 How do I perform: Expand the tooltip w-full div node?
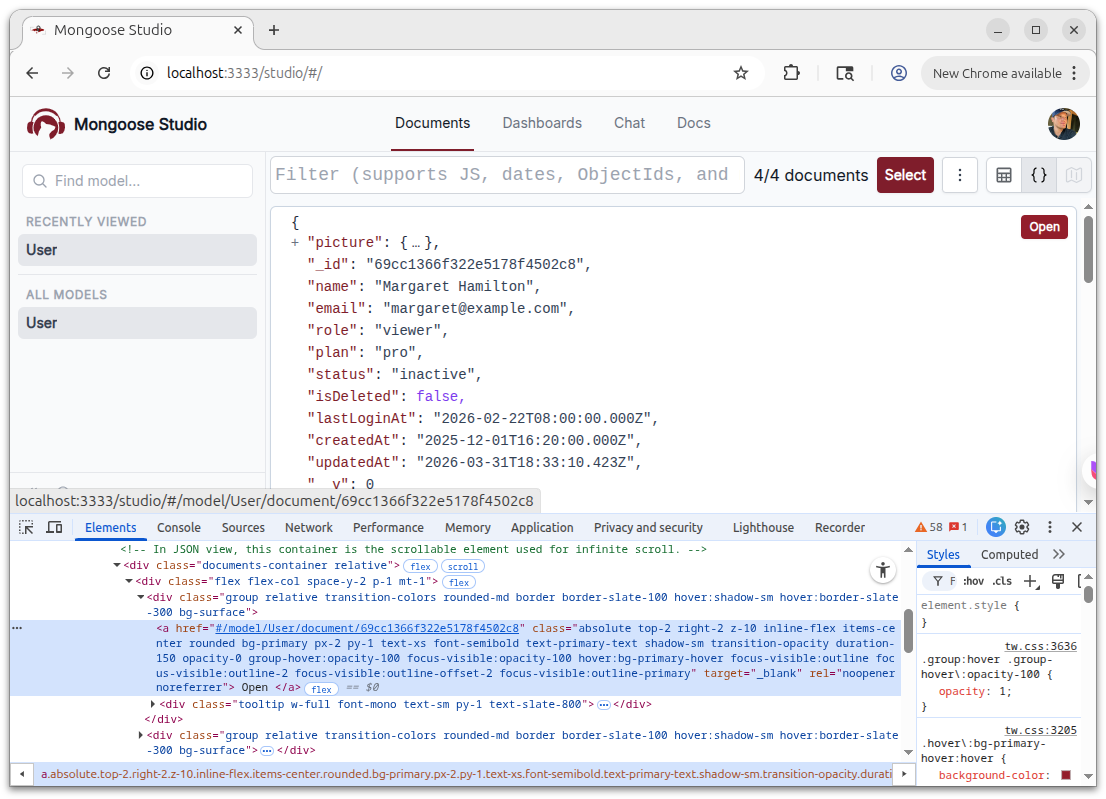[152, 704]
